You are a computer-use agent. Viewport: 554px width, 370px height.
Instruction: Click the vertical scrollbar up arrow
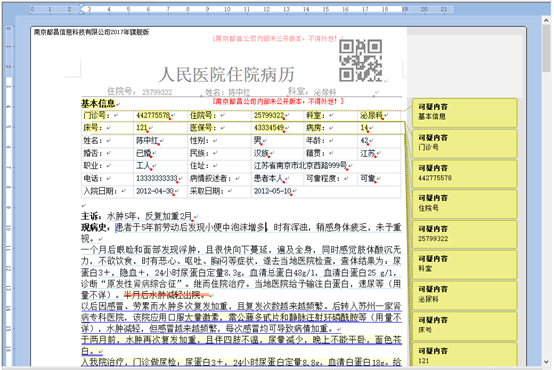coord(546,20)
